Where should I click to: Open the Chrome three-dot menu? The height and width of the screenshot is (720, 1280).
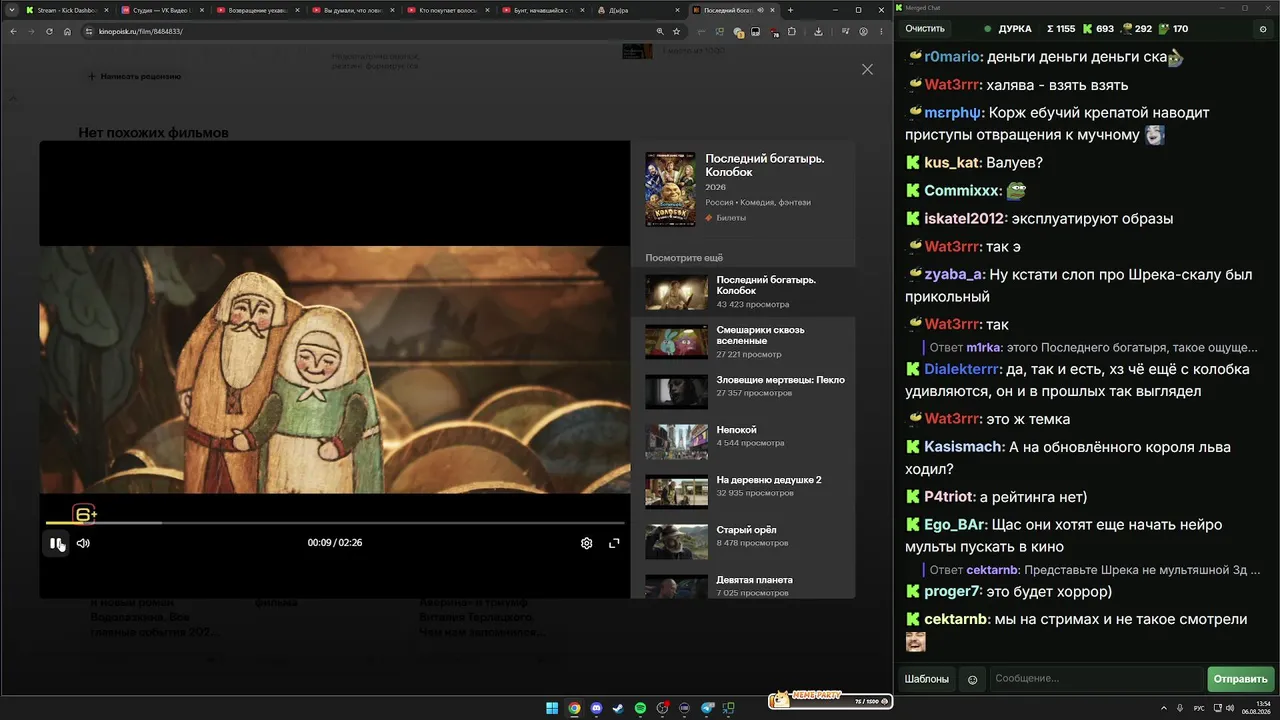coord(880,31)
